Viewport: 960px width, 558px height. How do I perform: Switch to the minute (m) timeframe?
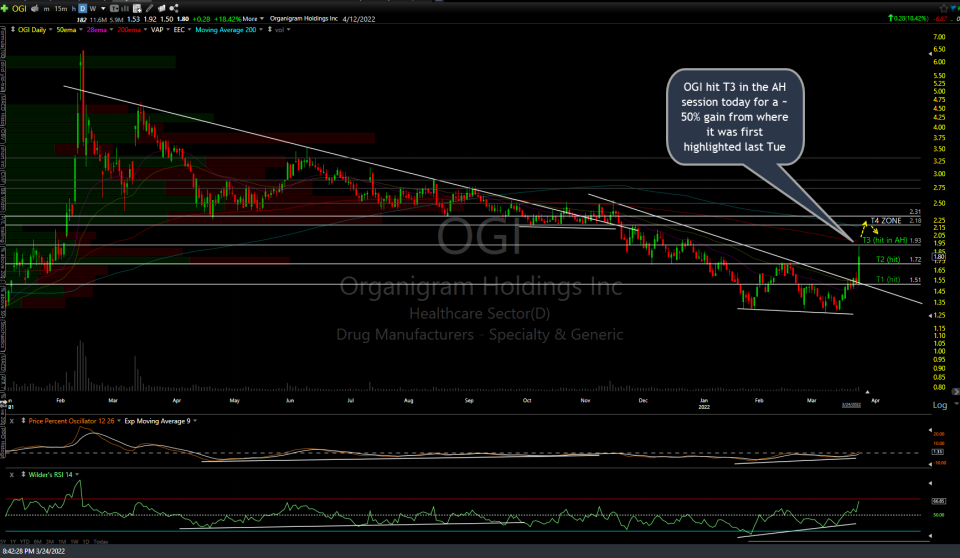coord(47,9)
